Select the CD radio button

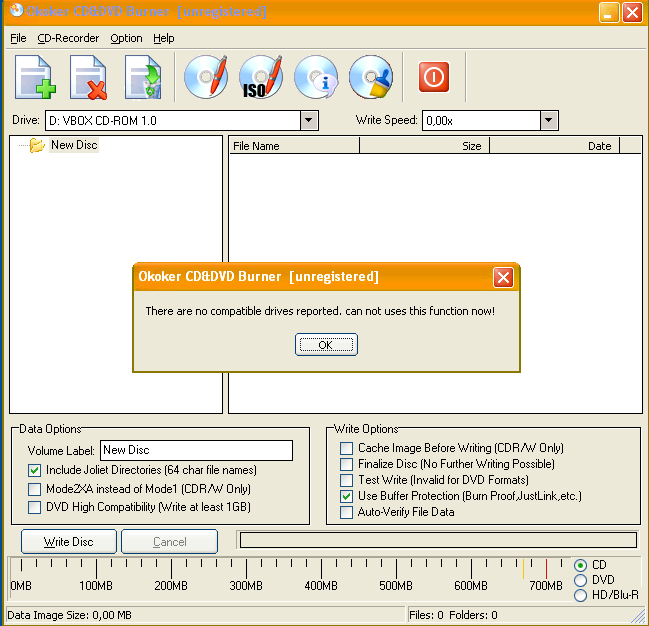click(580, 565)
